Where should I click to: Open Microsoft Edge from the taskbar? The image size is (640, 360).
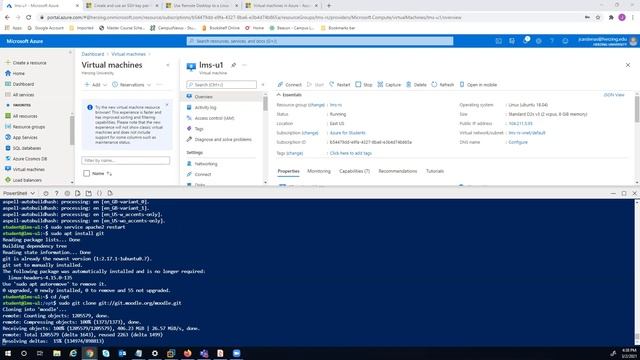(73, 353)
